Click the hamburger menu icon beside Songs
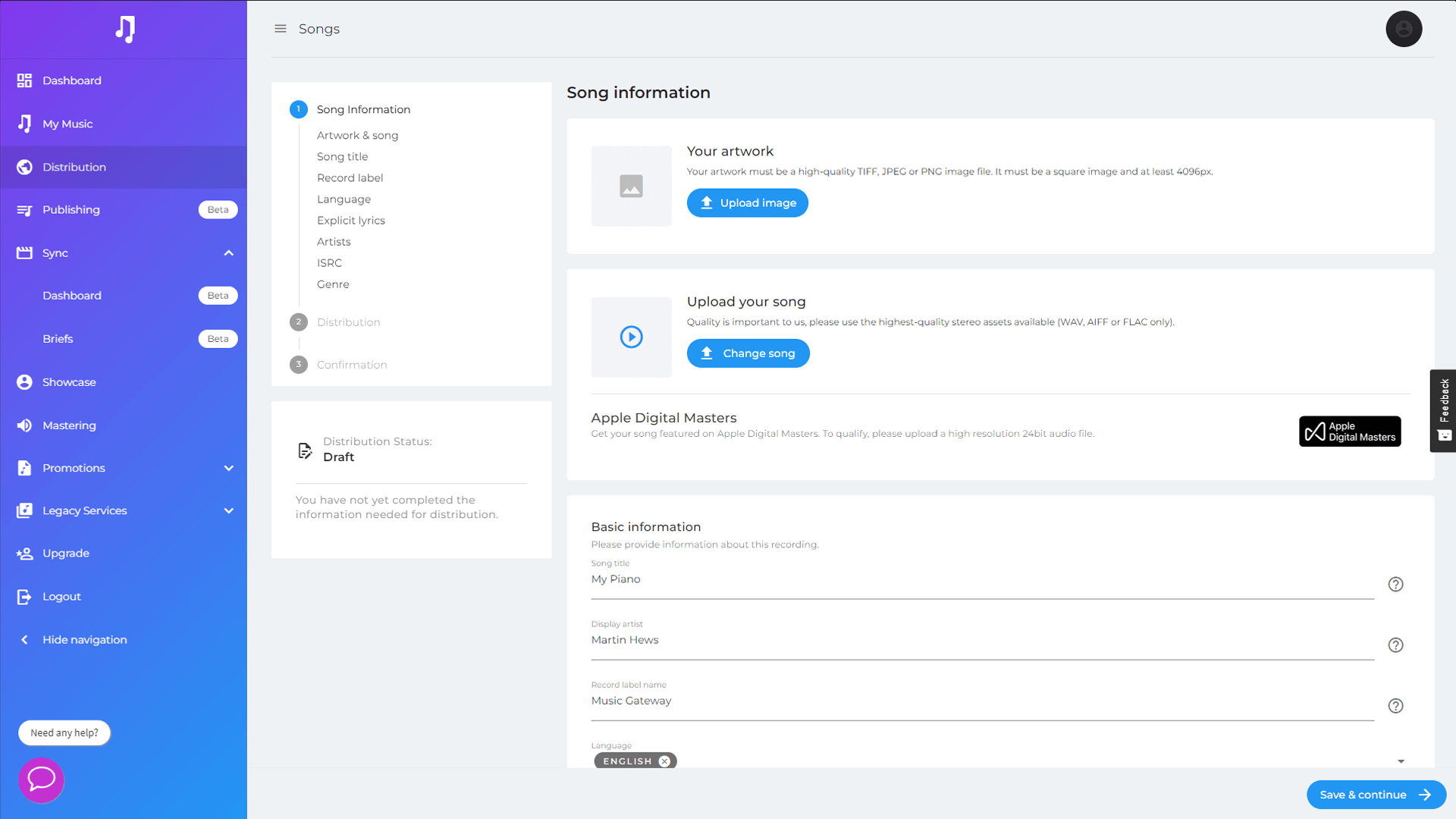Viewport: 1456px width, 819px height. (281, 29)
